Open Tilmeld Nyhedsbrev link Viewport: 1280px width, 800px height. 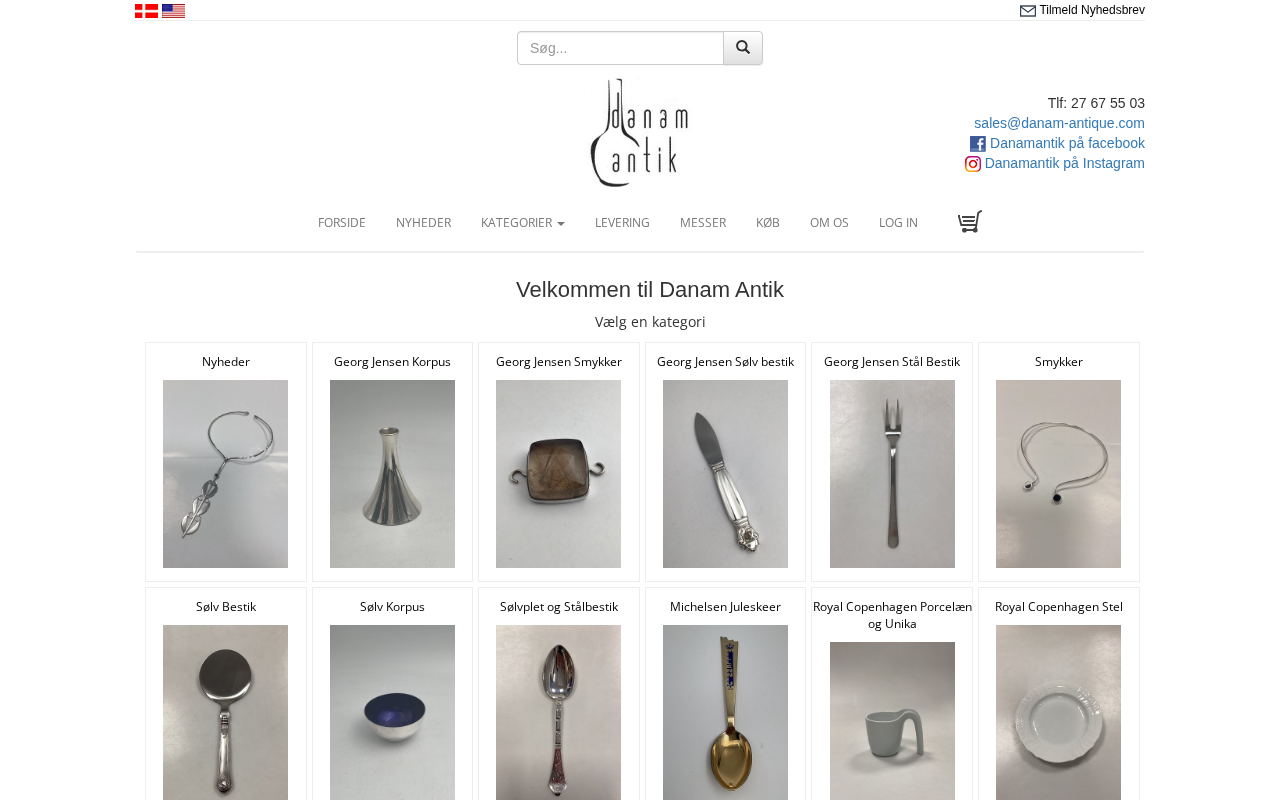click(x=1092, y=10)
